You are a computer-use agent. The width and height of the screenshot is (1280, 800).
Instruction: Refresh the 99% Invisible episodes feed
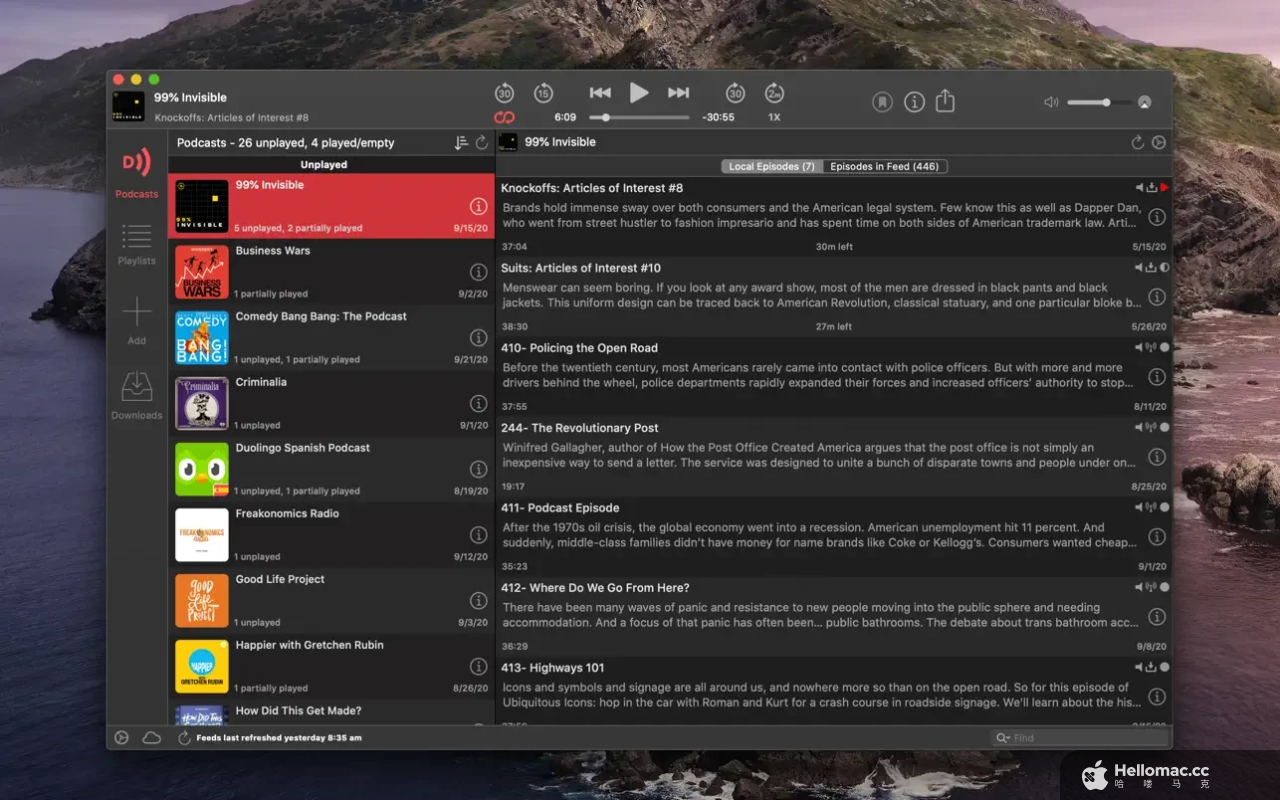pyautogui.click(x=1138, y=143)
